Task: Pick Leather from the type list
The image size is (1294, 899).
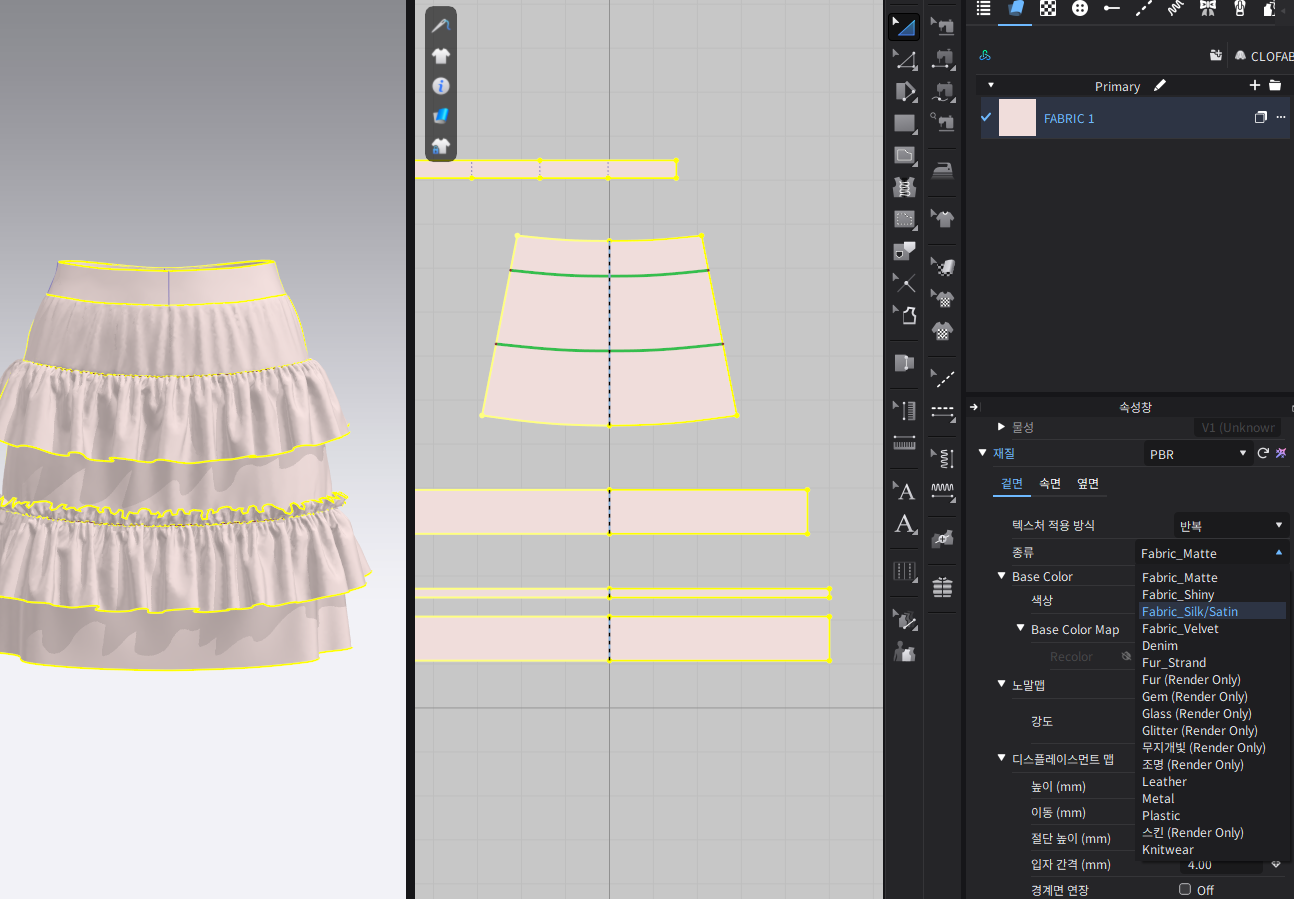Action: (x=1164, y=782)
